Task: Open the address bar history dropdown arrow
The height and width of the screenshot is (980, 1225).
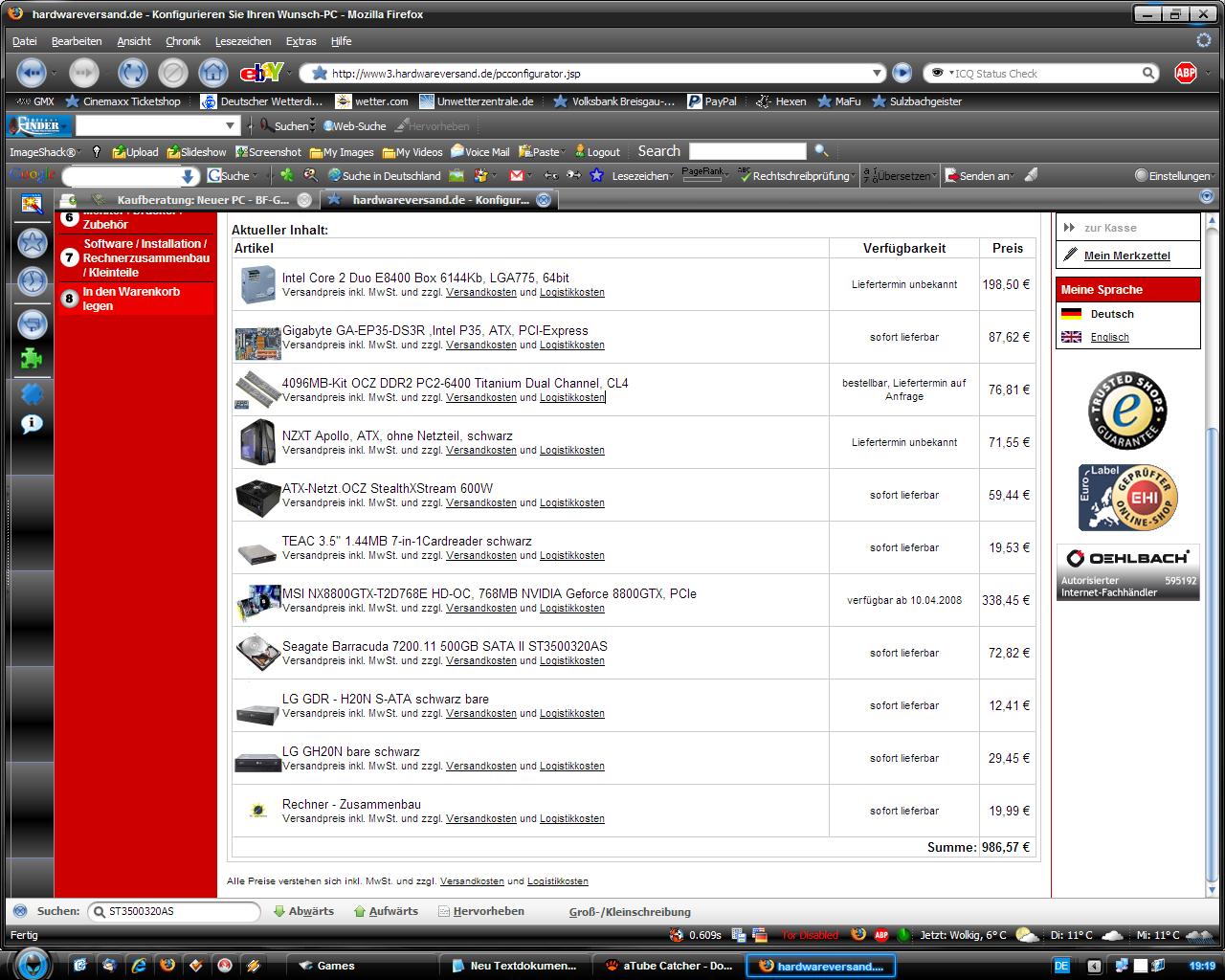Action: [878, 73]
